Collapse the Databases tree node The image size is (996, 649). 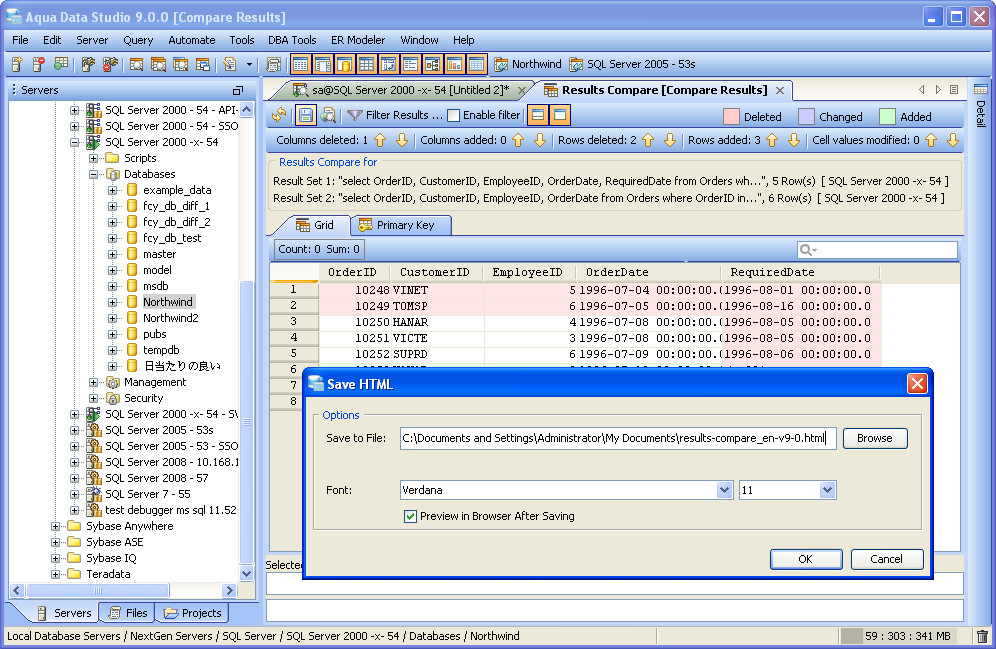pos(93,174)
